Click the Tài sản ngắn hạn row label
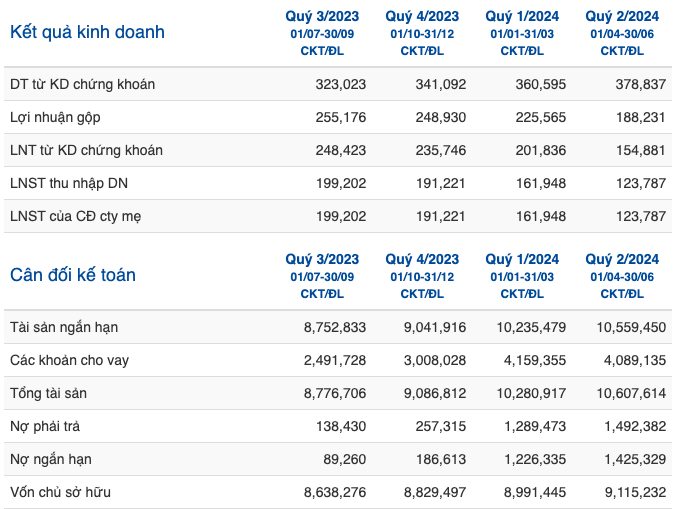 point(64,327)
